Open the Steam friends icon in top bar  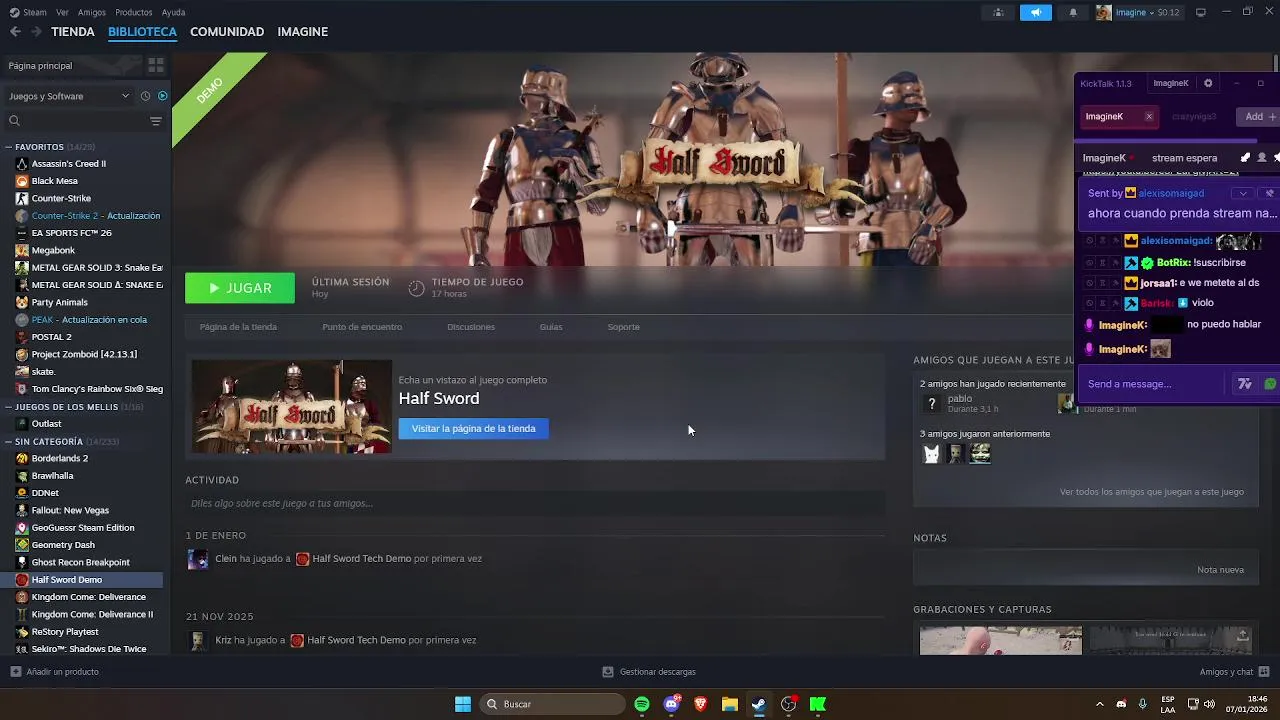click(998, 13)
